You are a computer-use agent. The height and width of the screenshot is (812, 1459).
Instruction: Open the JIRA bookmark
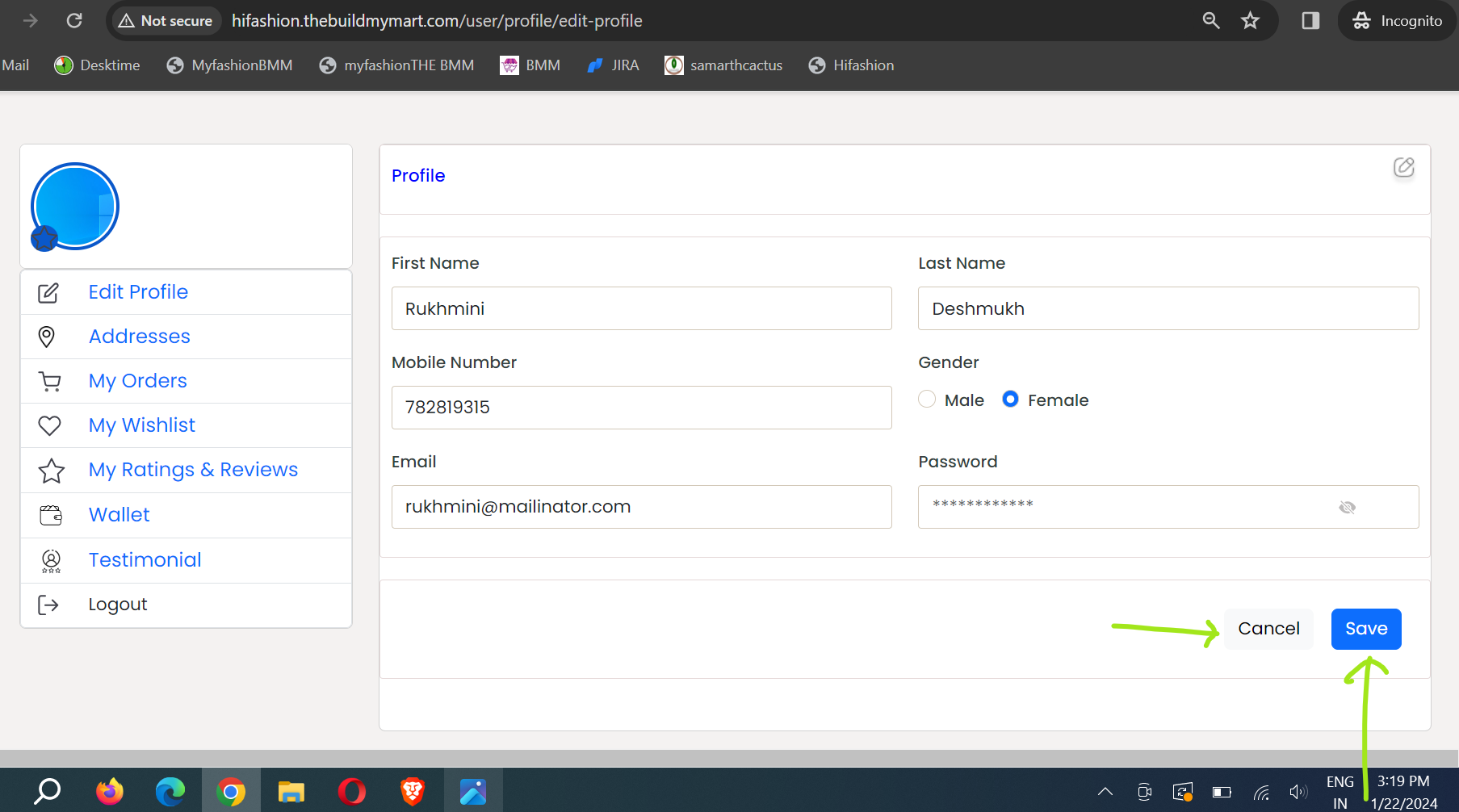613,65
